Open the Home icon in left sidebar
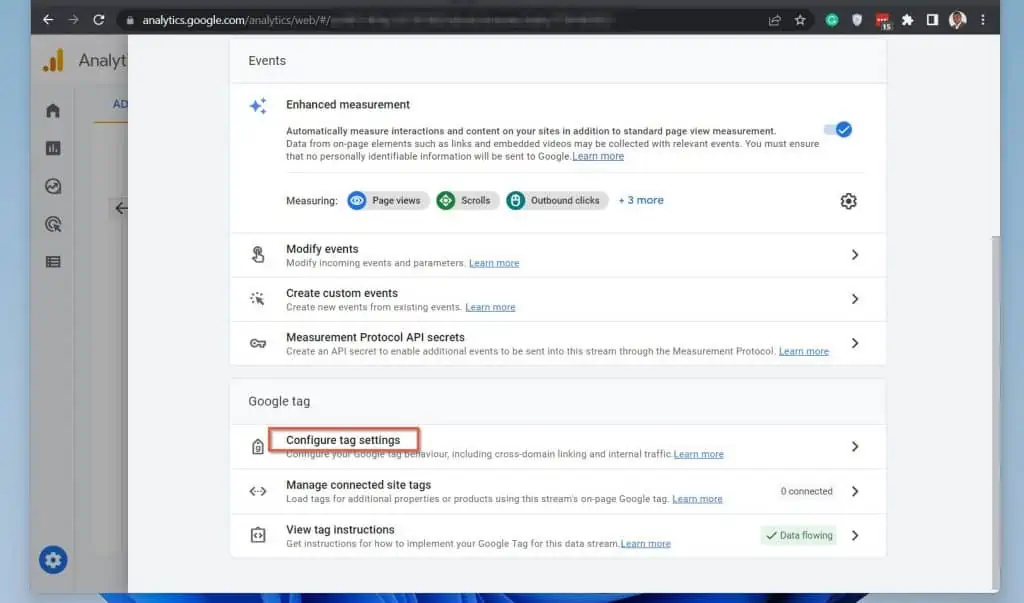This screenshot has width=1024, height=603. (x=53, y=110)
